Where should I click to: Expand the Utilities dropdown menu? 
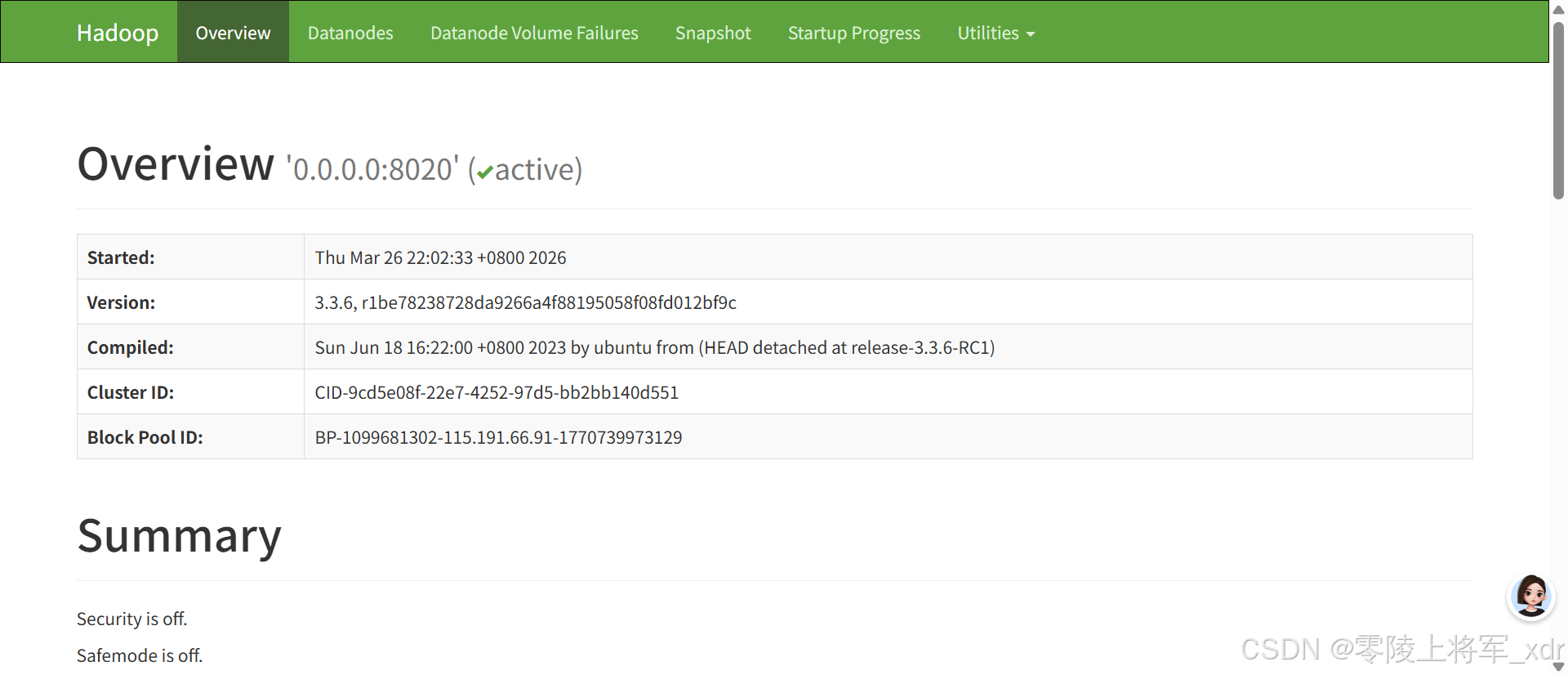click(996, 33)
